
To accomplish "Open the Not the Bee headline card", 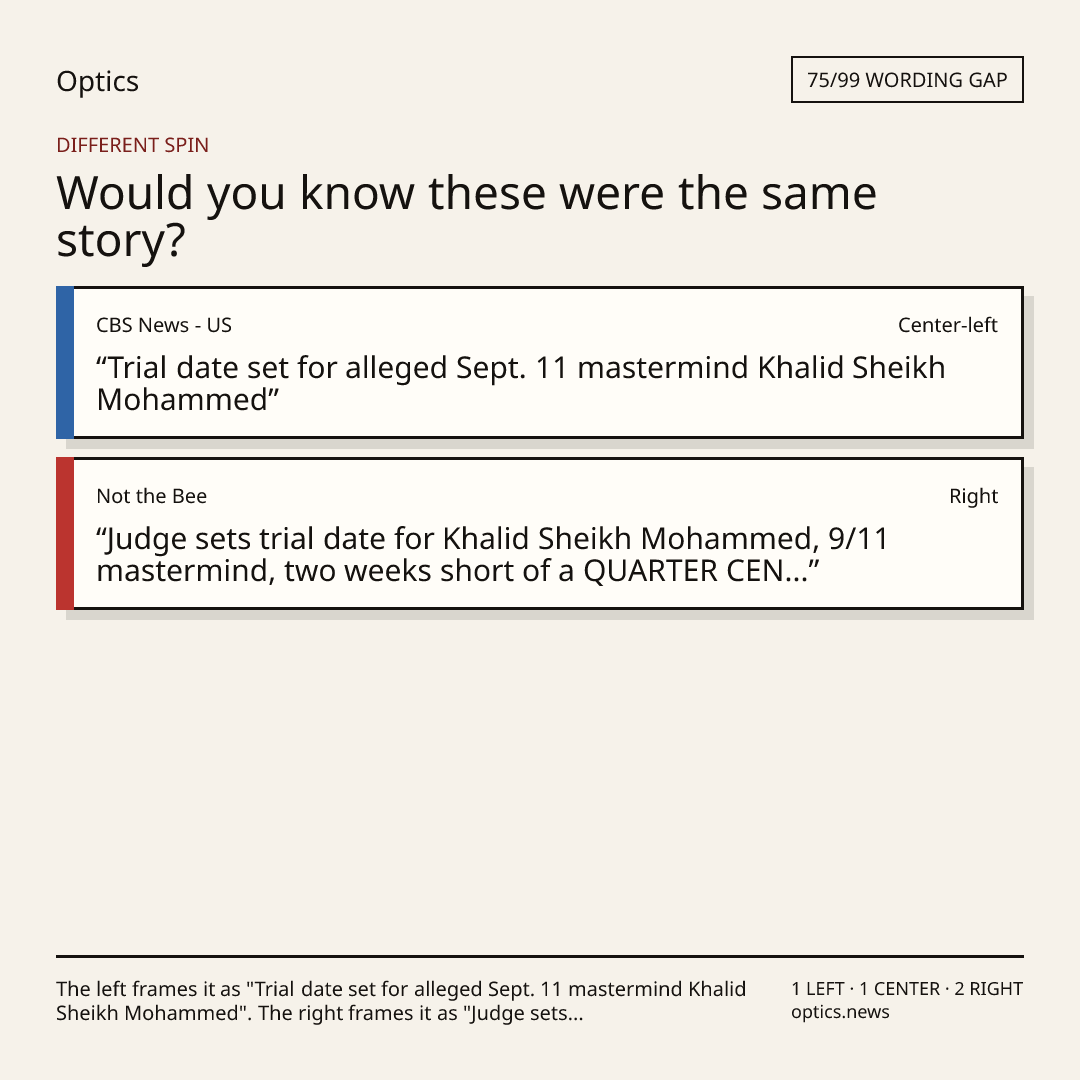I will (540, 533).
